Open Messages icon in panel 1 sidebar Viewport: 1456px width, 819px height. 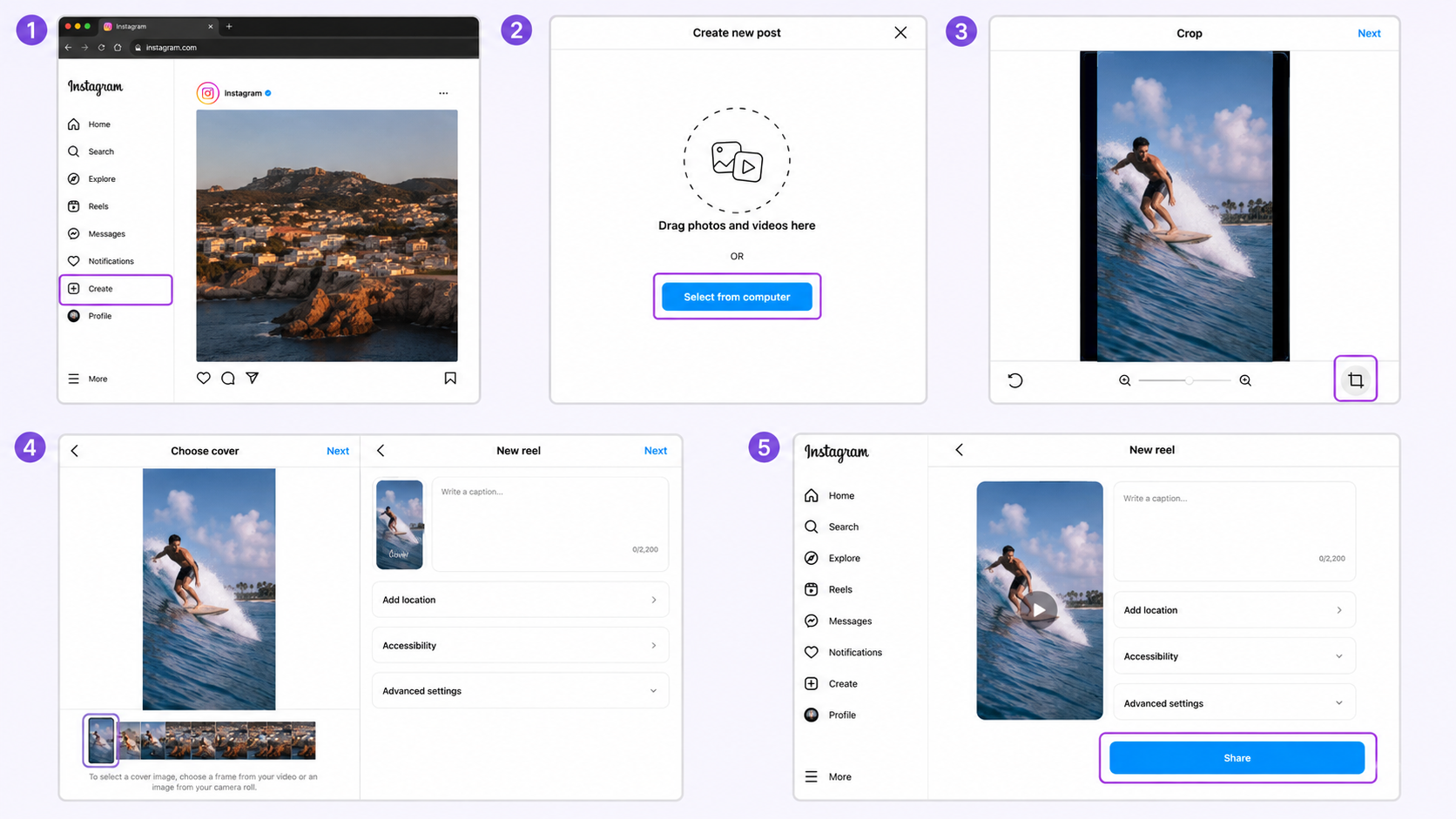74,234
